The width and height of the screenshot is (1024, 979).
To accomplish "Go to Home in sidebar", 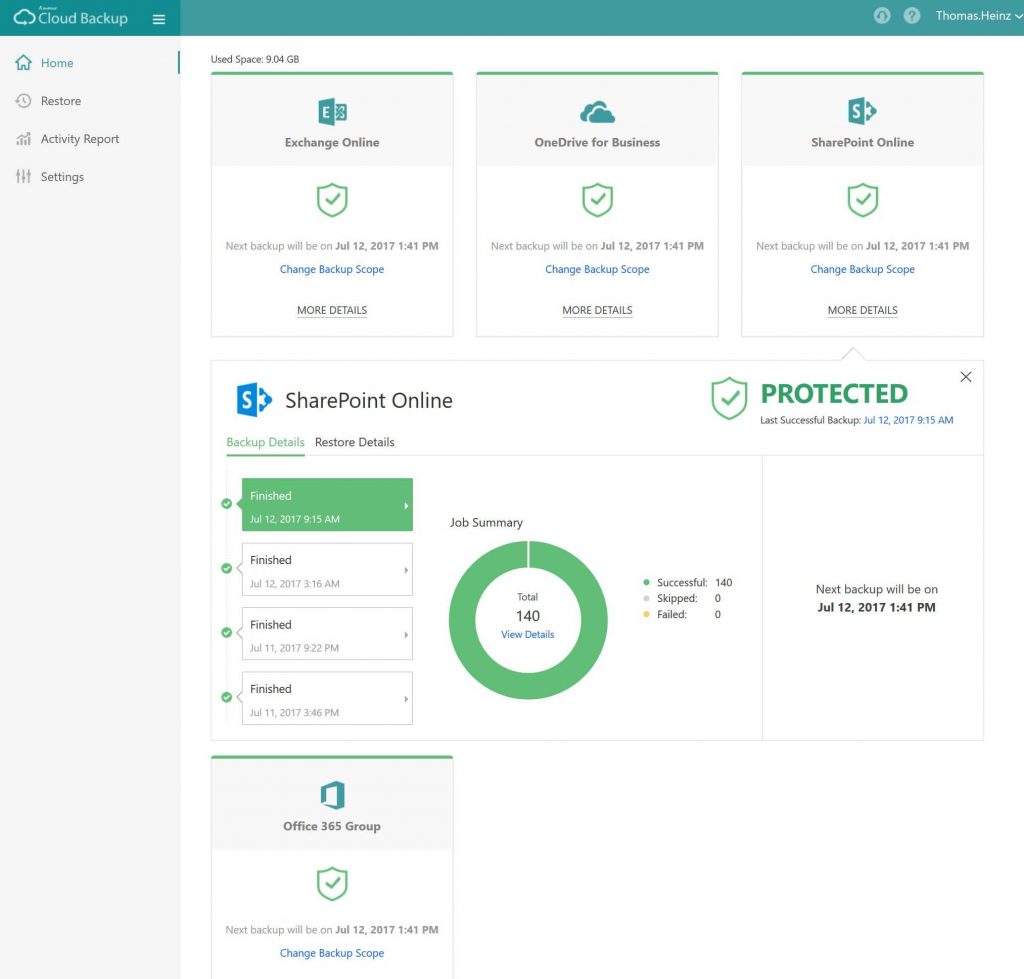I will point(57,63).
